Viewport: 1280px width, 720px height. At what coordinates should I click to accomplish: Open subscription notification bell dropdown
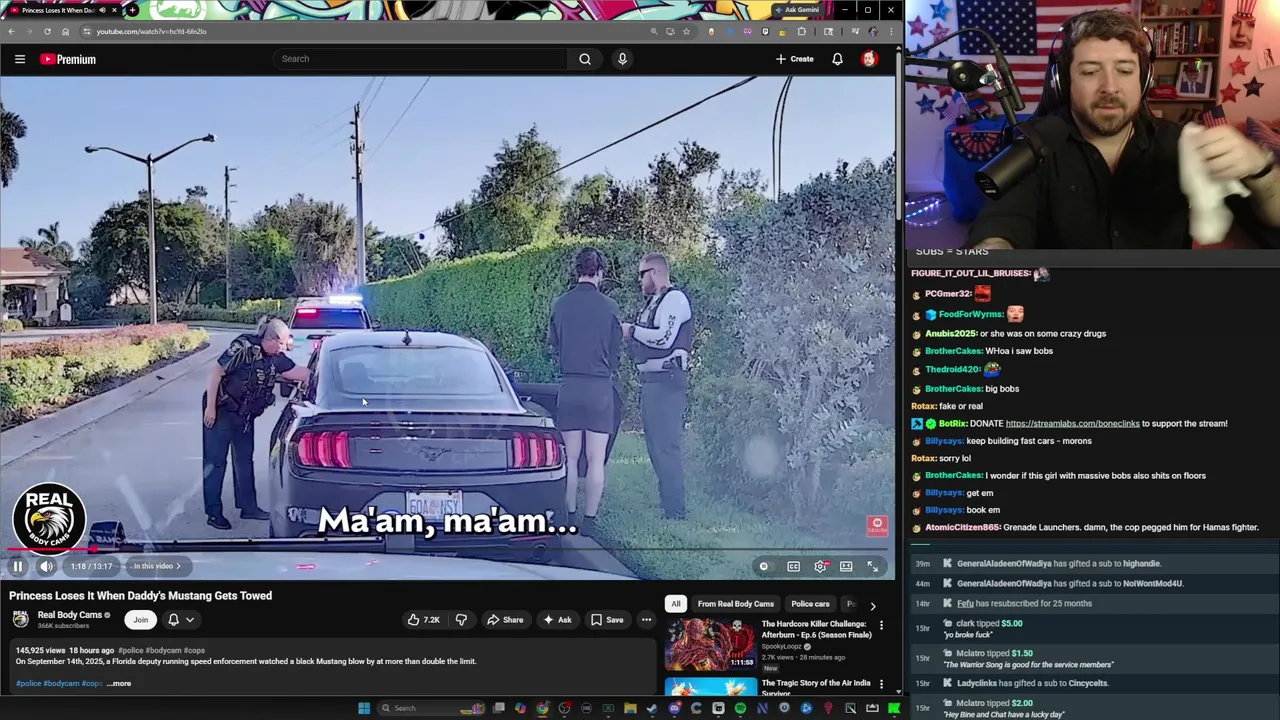pyautogui.click(x=180, y=620)
